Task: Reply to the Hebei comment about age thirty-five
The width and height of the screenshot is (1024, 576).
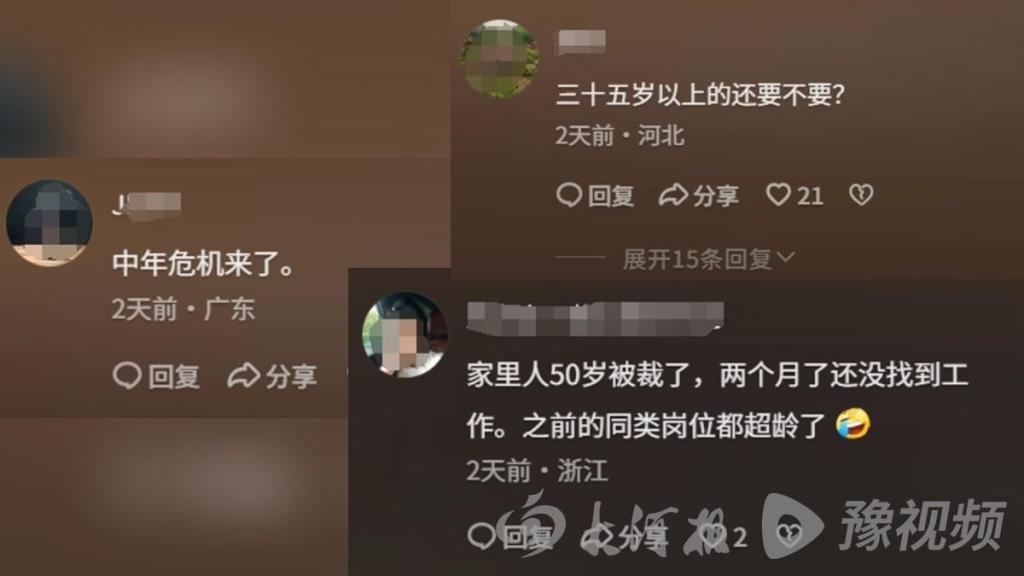Action: coord(595,195)
